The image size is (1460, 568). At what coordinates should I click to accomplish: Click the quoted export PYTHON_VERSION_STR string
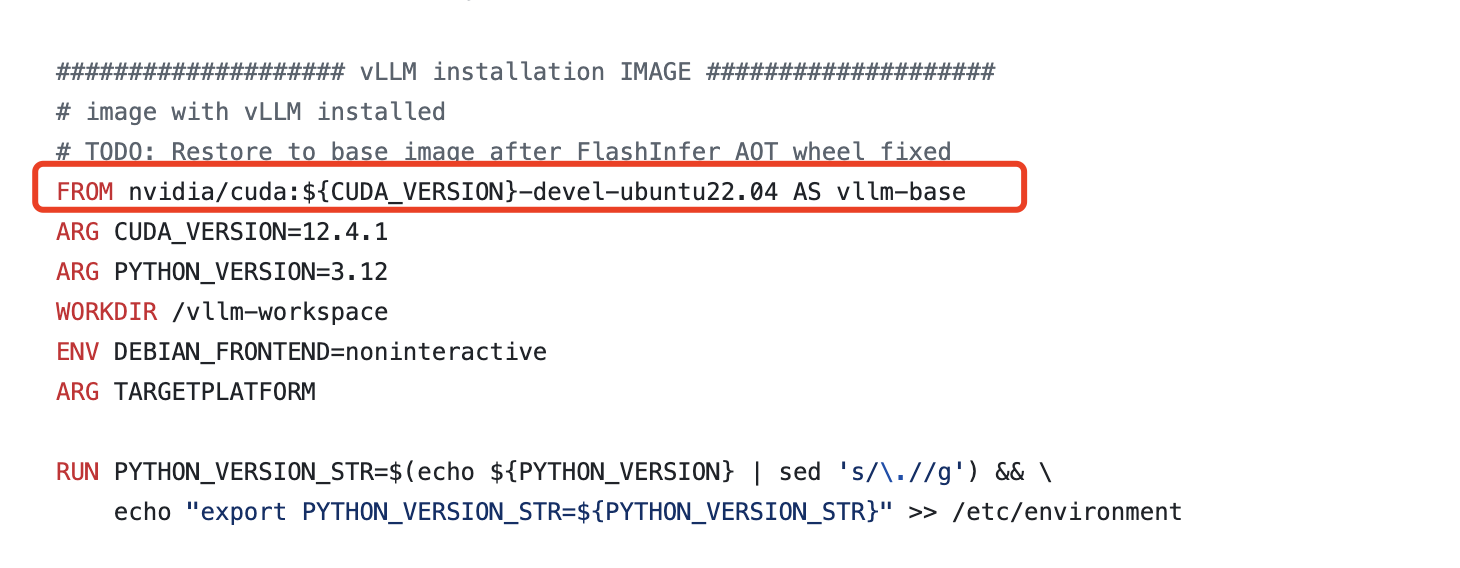[x=540, y=512]
